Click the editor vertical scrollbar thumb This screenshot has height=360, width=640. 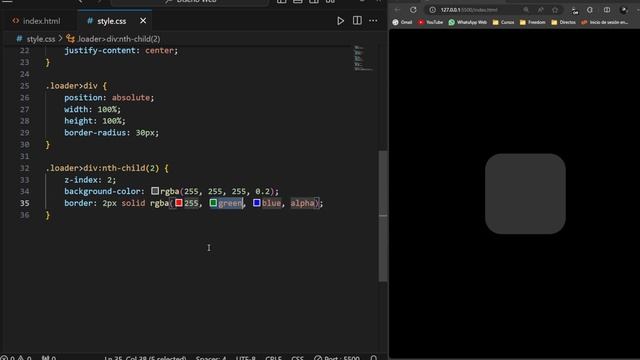click(x=382, y=216)
